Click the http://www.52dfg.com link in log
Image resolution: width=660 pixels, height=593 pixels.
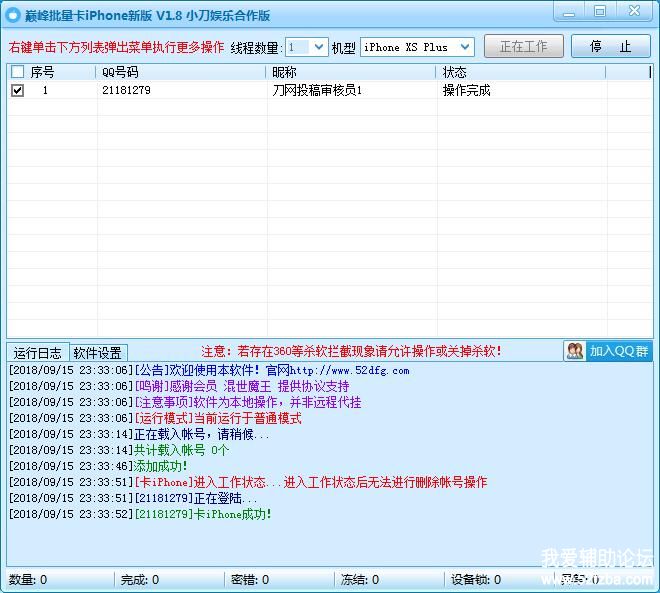(349, 371)
